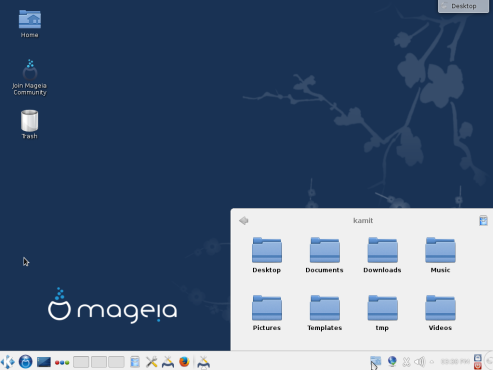Toggle the home folder view panel widget
493x370 pixels.
[x=376, y=362]
